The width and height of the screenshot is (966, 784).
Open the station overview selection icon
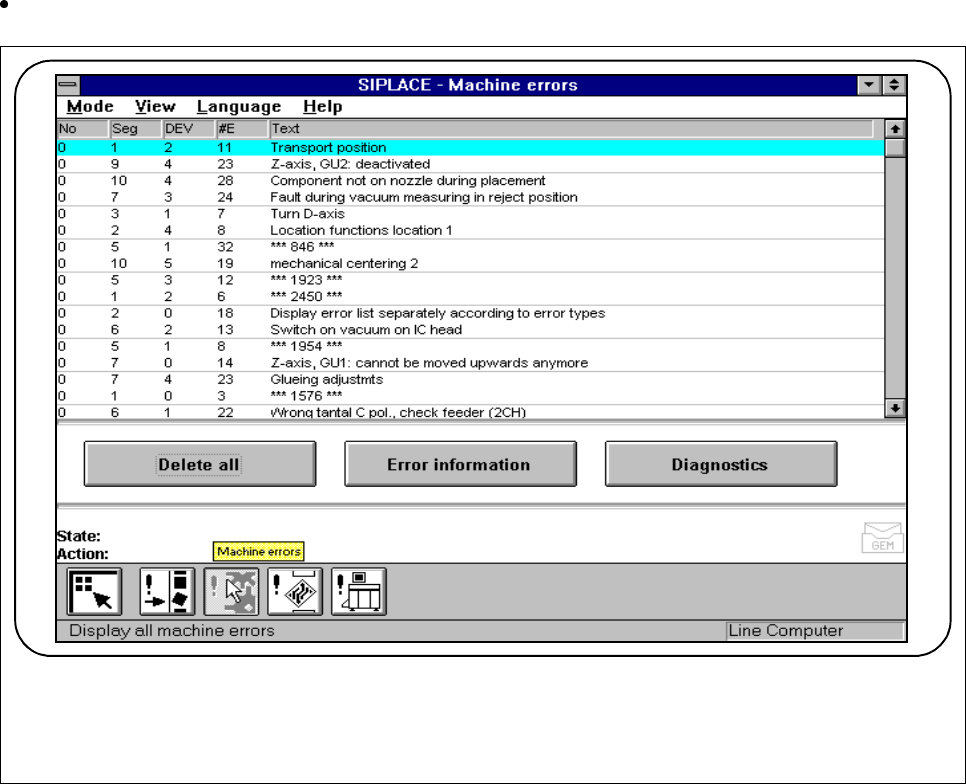(94, 592)
